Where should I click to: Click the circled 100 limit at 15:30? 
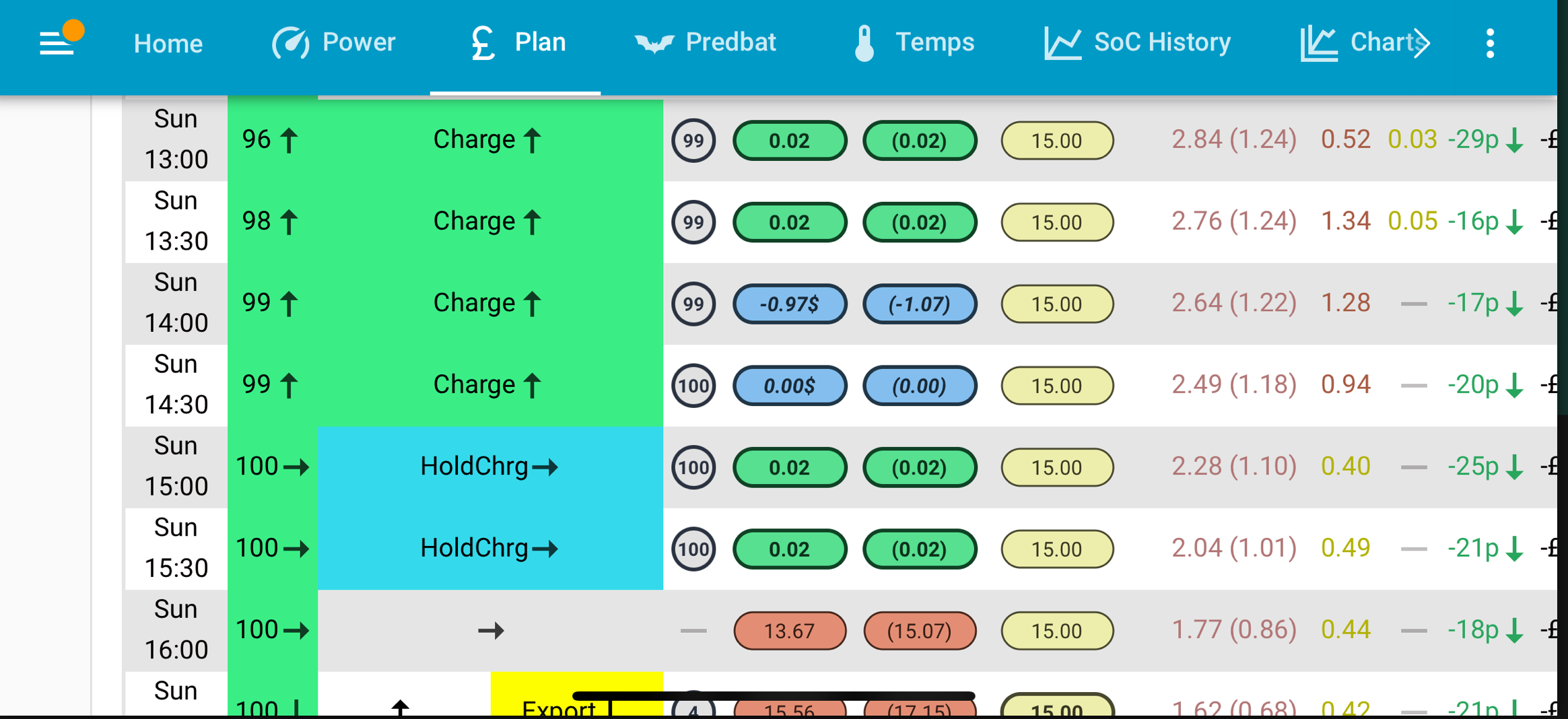coord(693,549)
